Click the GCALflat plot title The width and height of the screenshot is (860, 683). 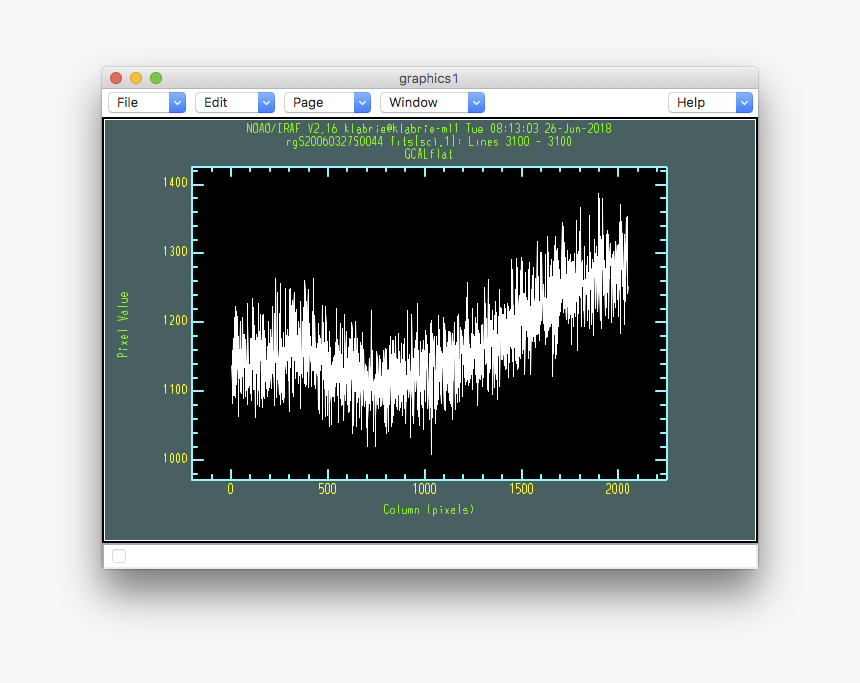(x=429, y=155)
